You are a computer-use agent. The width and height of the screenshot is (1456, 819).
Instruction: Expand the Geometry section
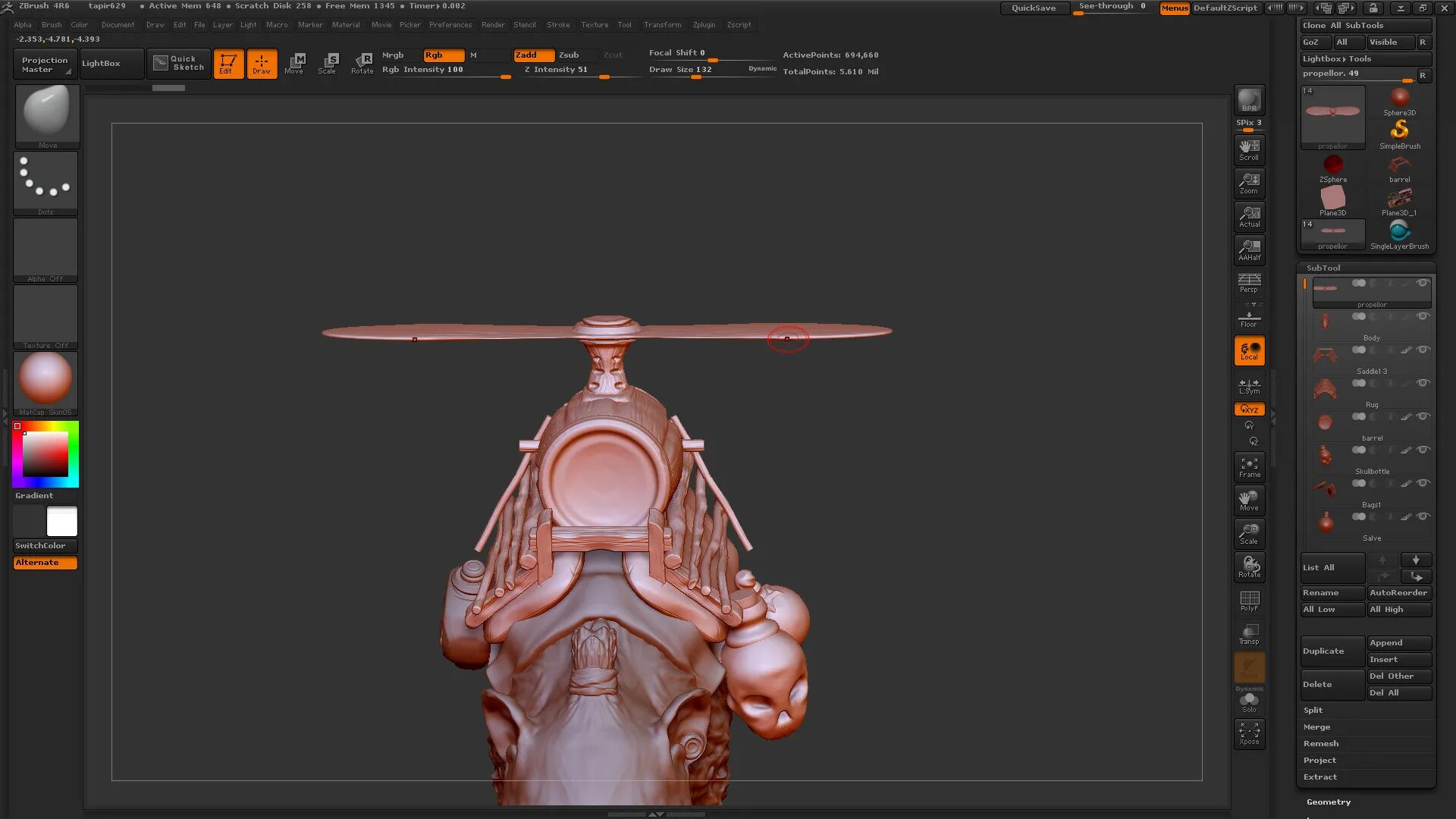(1328, 802)
